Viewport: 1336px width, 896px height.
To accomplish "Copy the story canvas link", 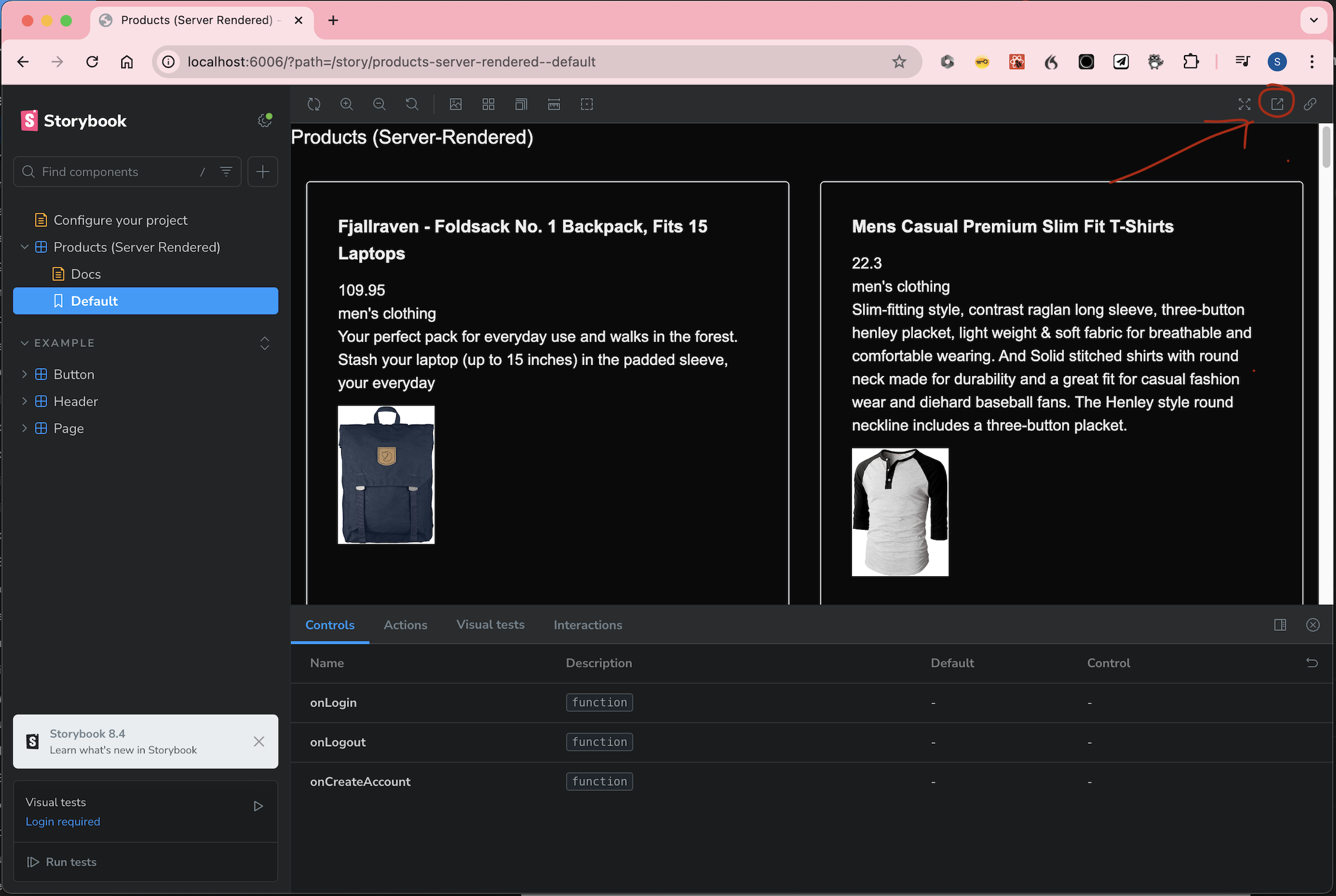I will coord(1310,104).
